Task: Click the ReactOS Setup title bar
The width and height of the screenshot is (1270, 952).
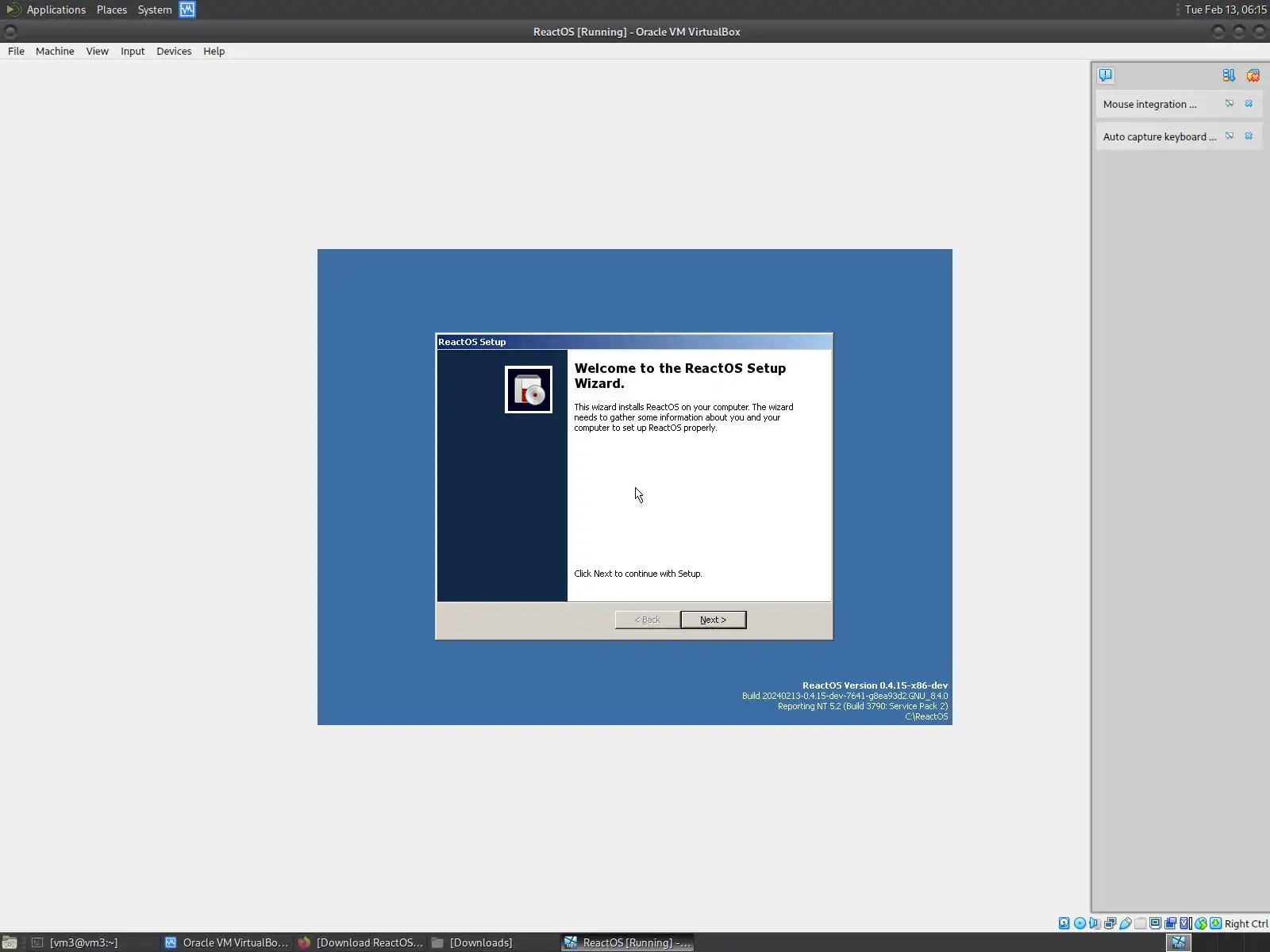Action: point(634,342)
